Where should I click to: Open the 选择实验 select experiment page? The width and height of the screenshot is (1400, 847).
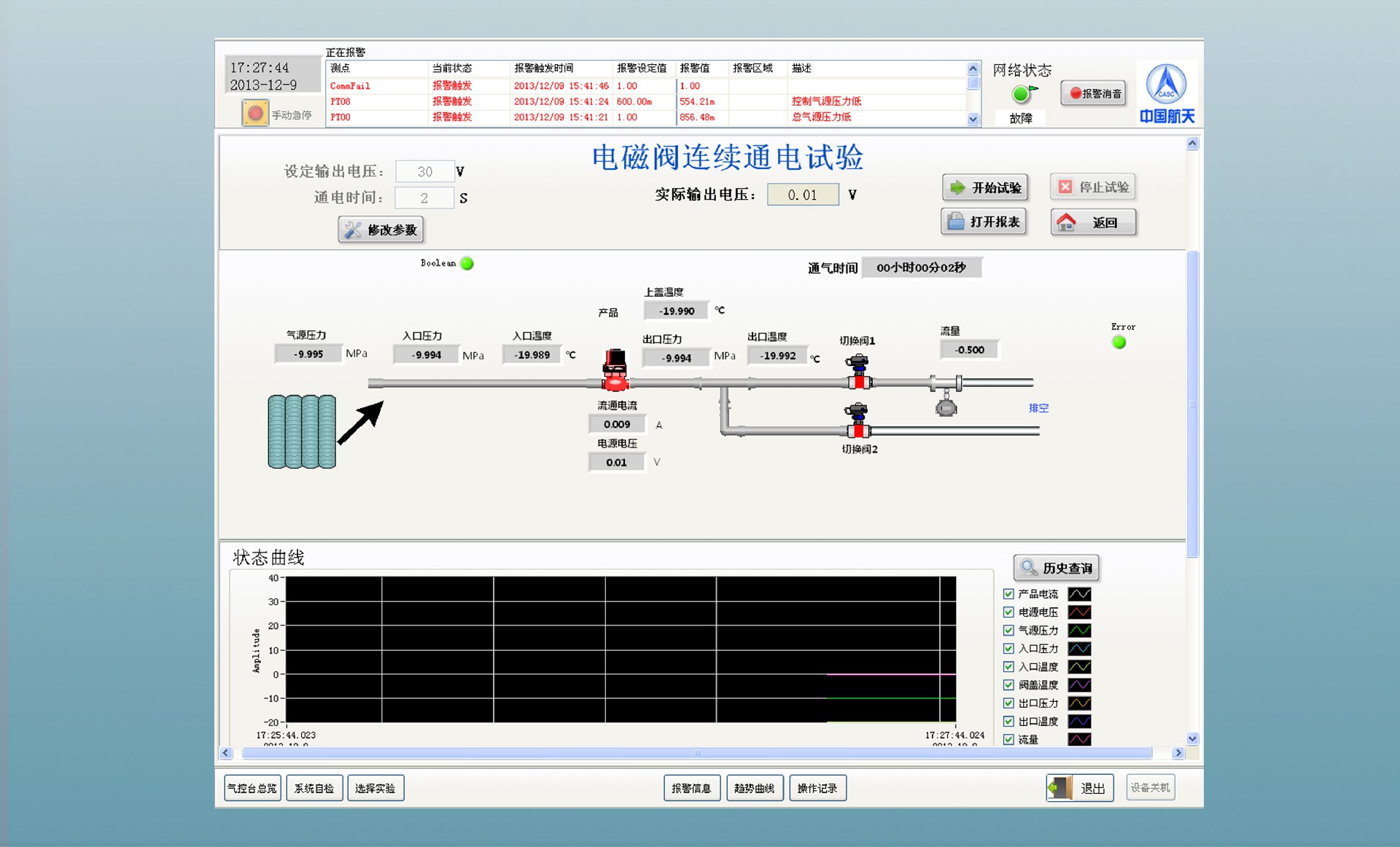click(376, 788)
